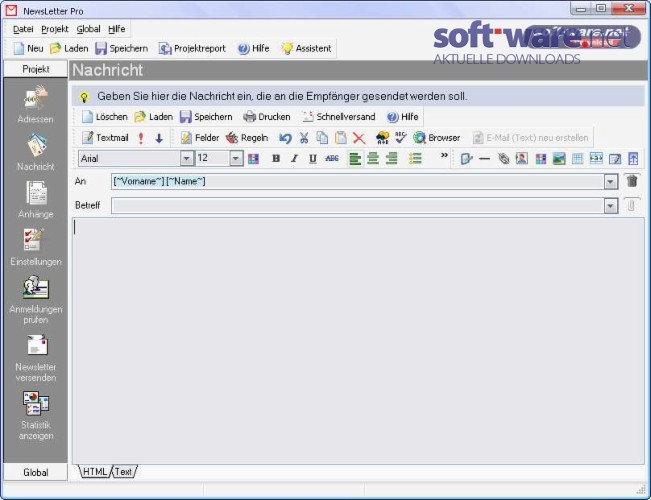This screenshot has width=651, height=500.
Task: Open font color palette icon
Action: [x=253, y=159]
